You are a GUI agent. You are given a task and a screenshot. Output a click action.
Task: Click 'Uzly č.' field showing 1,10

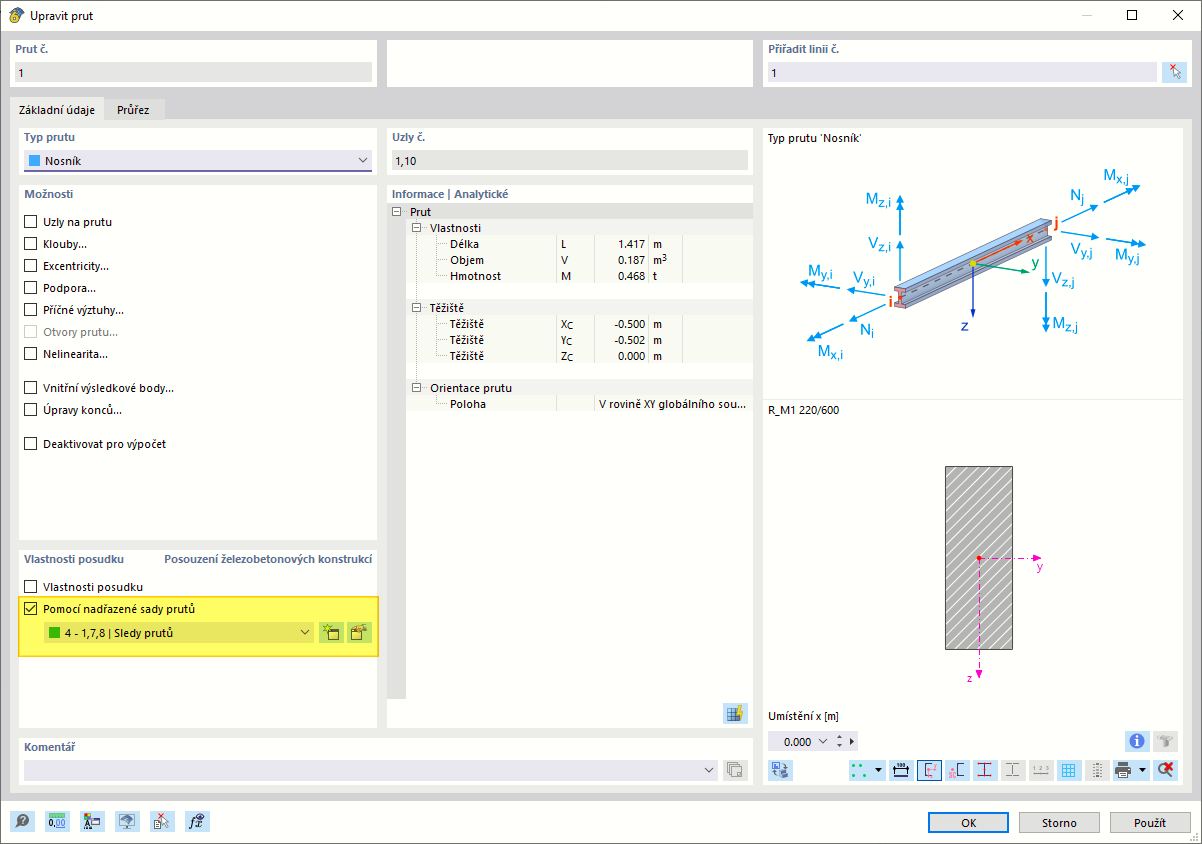point(569,160)
